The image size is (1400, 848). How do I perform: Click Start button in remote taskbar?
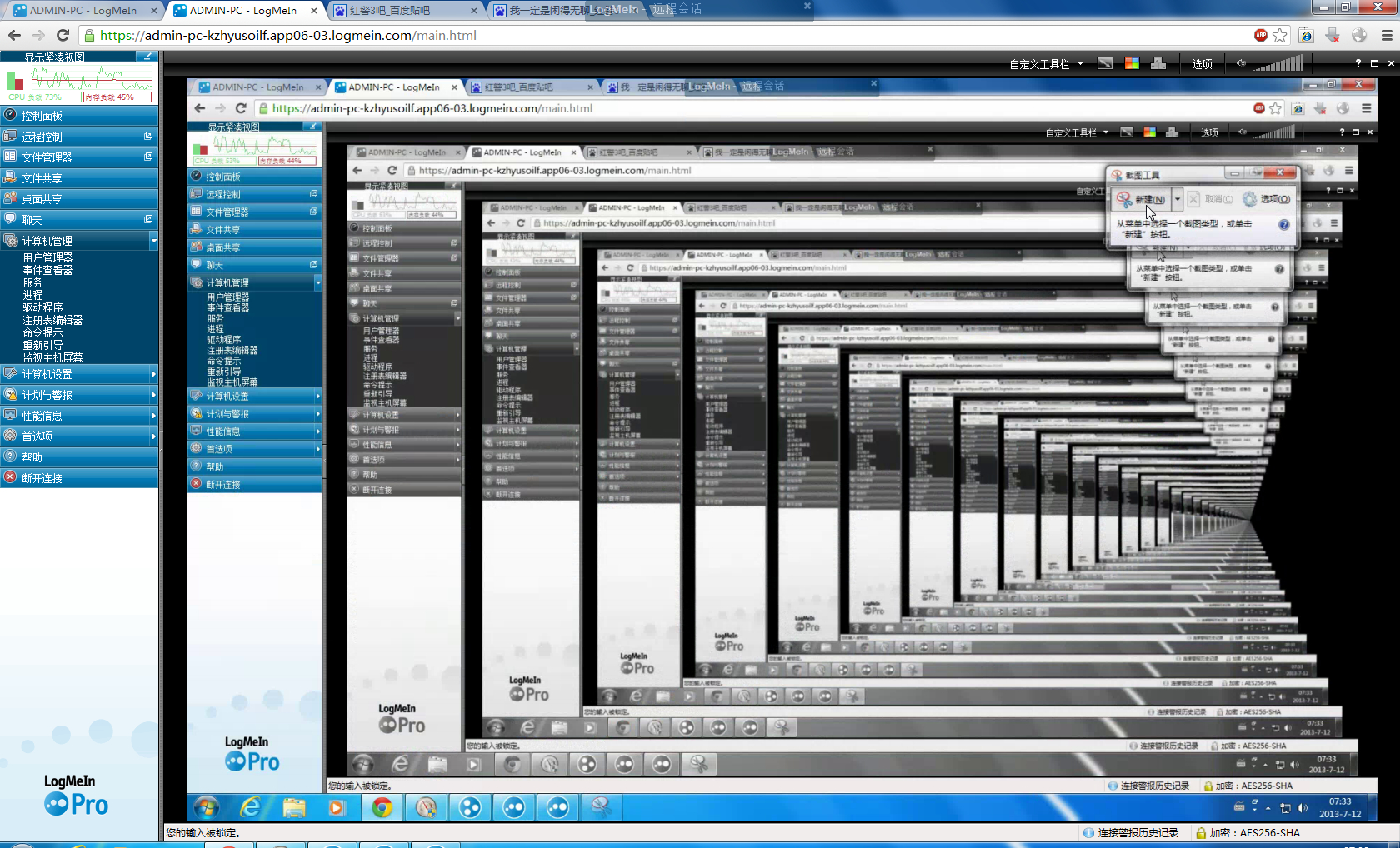[x=206, y=807]
